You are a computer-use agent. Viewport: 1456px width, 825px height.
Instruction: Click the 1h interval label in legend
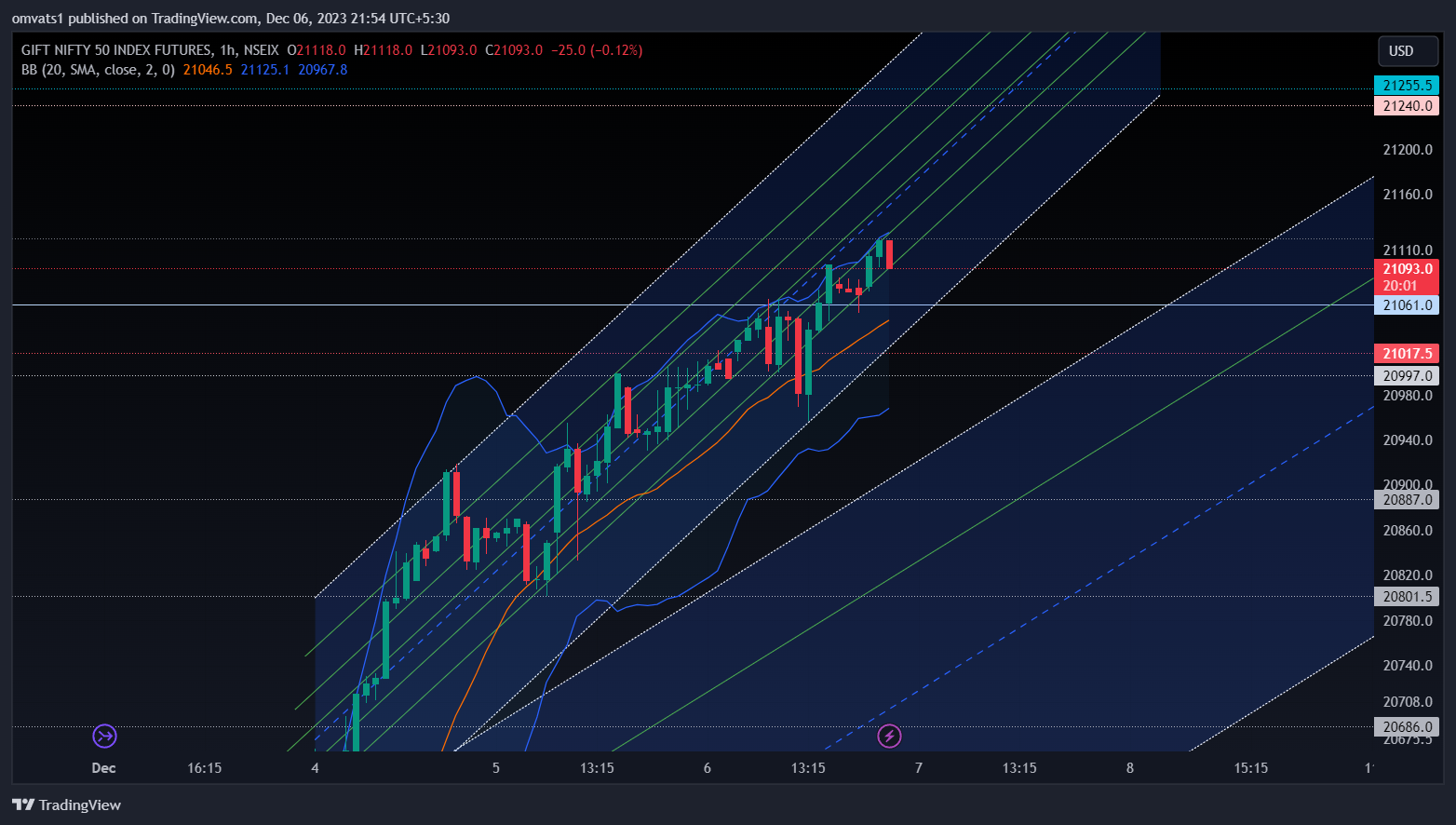228,50
